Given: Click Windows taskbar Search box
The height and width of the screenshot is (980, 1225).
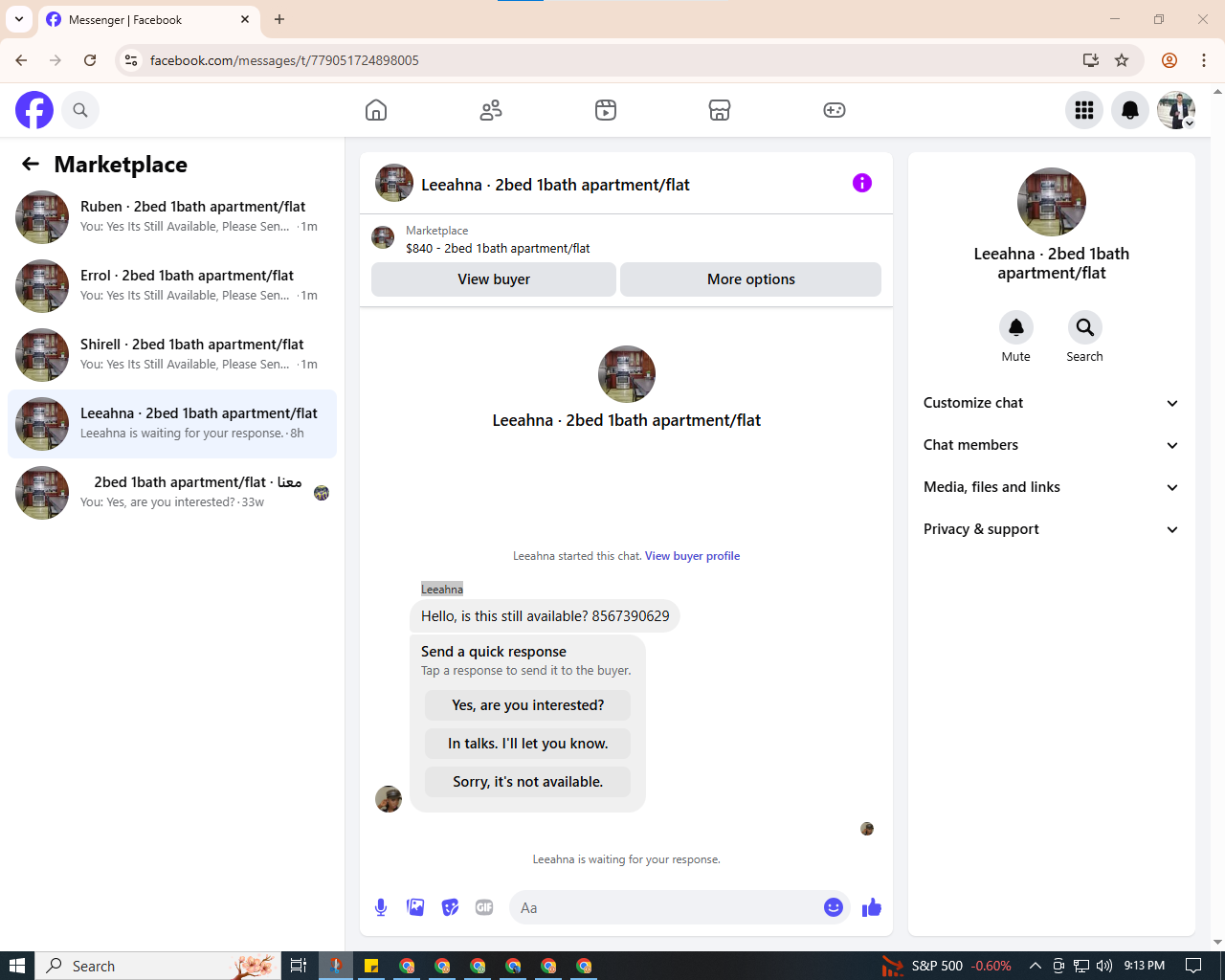Looking at the screenshot, I should click(x=158, y=966).
